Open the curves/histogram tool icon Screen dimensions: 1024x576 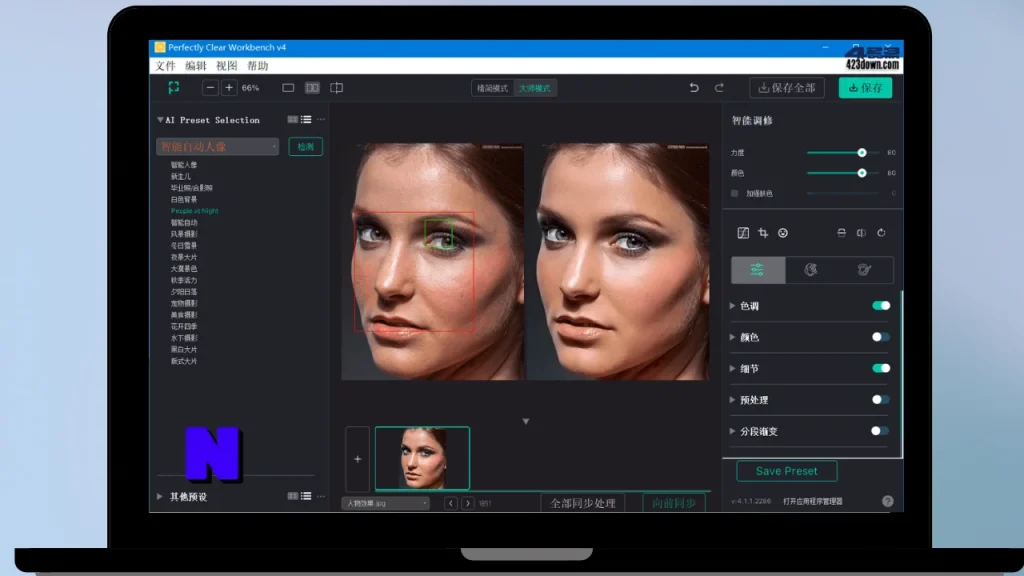click(743, 233)
